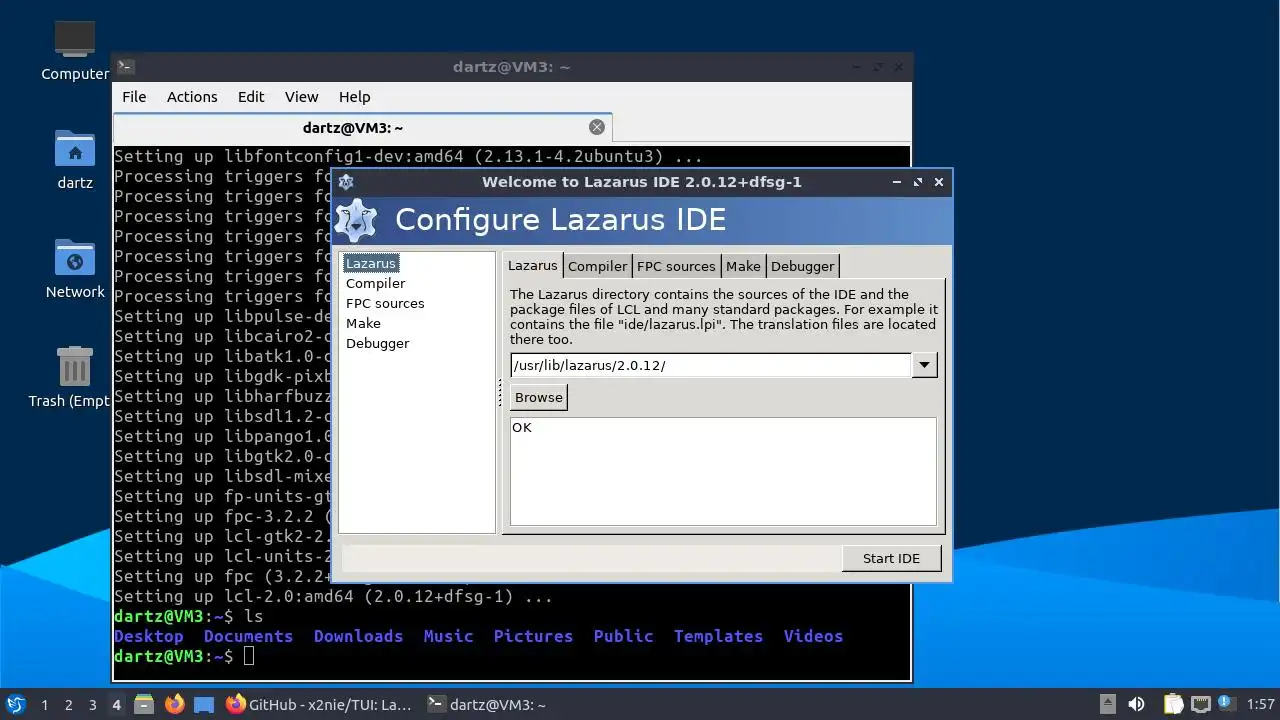Open the network connection tray icon
The width and height of the screenshot is (1280, 720).
coord(1200,704)
